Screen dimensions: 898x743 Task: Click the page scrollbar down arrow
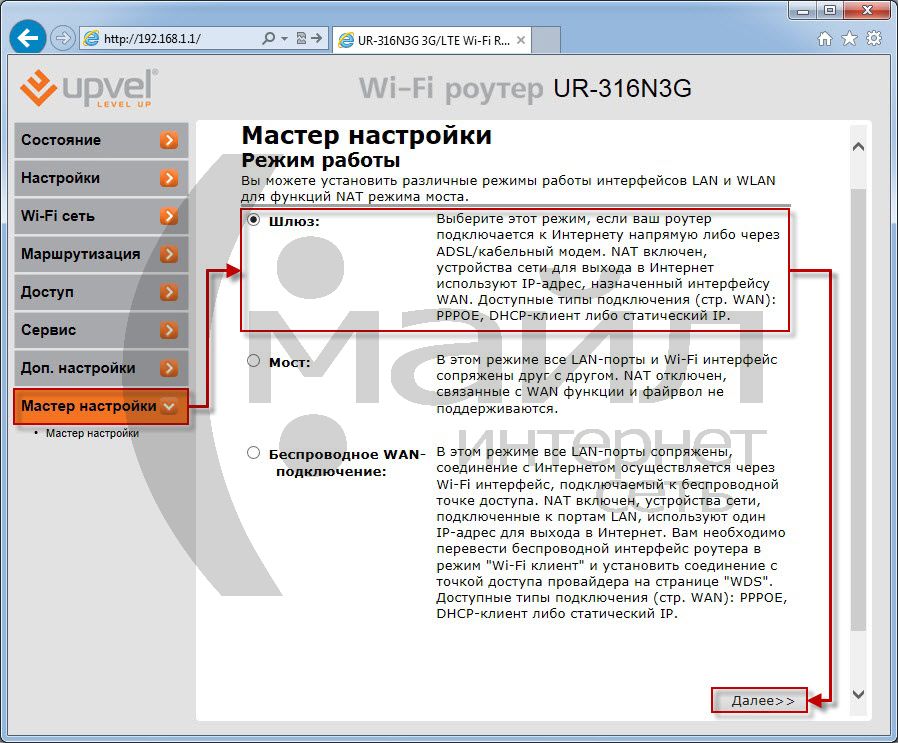858,694
